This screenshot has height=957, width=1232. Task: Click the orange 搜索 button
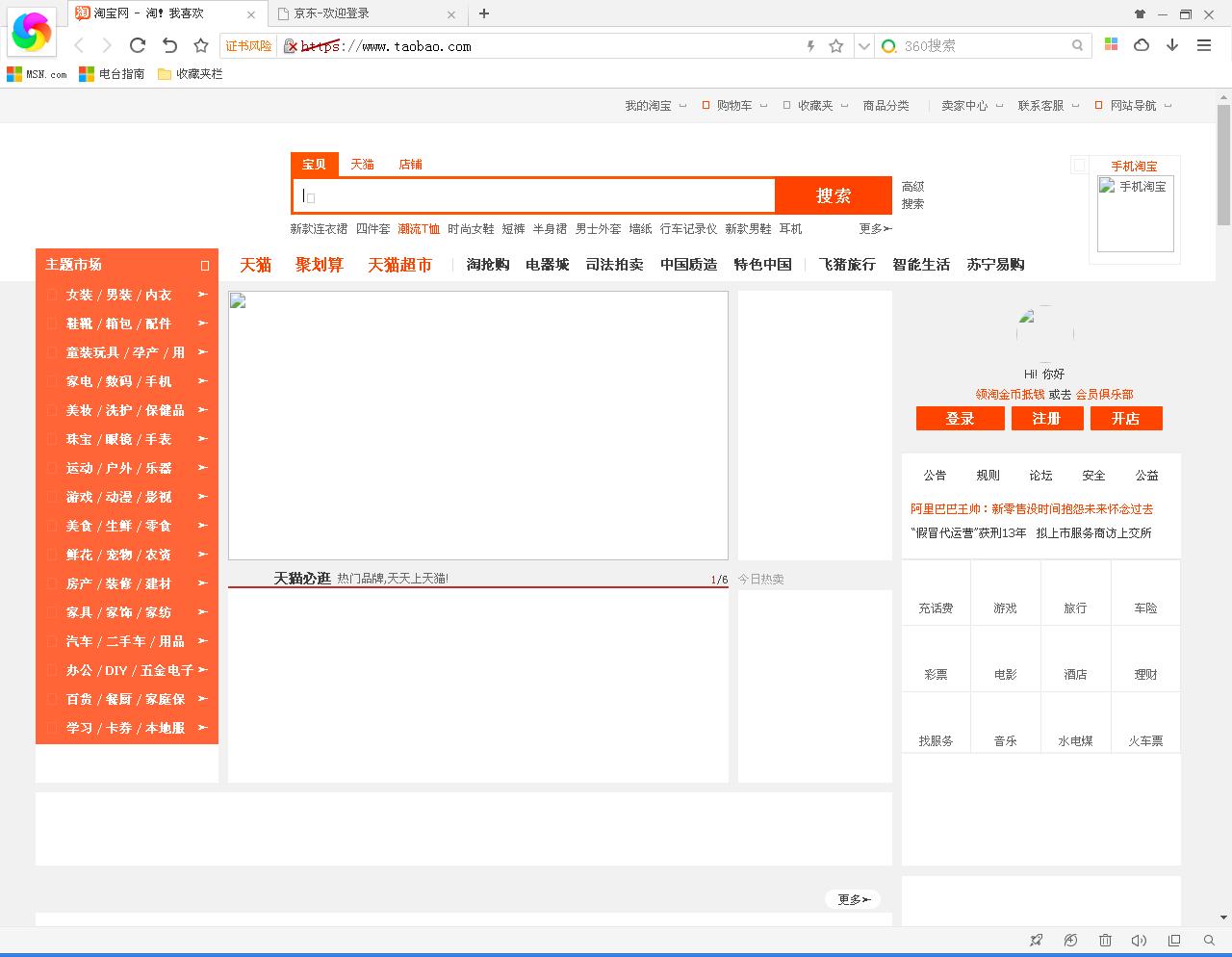(x=834, y=195)
